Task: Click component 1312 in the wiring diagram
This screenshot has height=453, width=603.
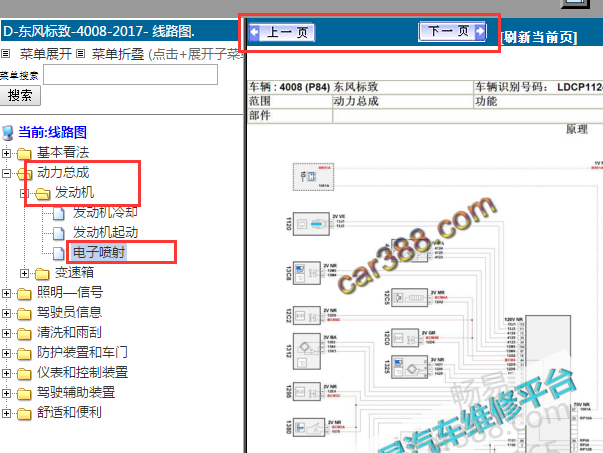Action: [x=307, y=351]
